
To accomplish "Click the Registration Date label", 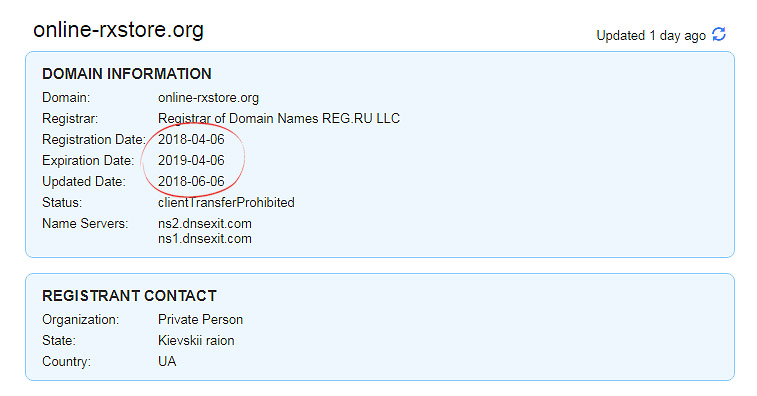I will pos(94,140).
